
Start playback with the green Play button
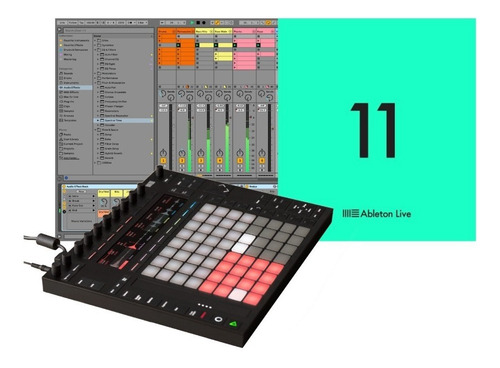click(x=192, y=23)
